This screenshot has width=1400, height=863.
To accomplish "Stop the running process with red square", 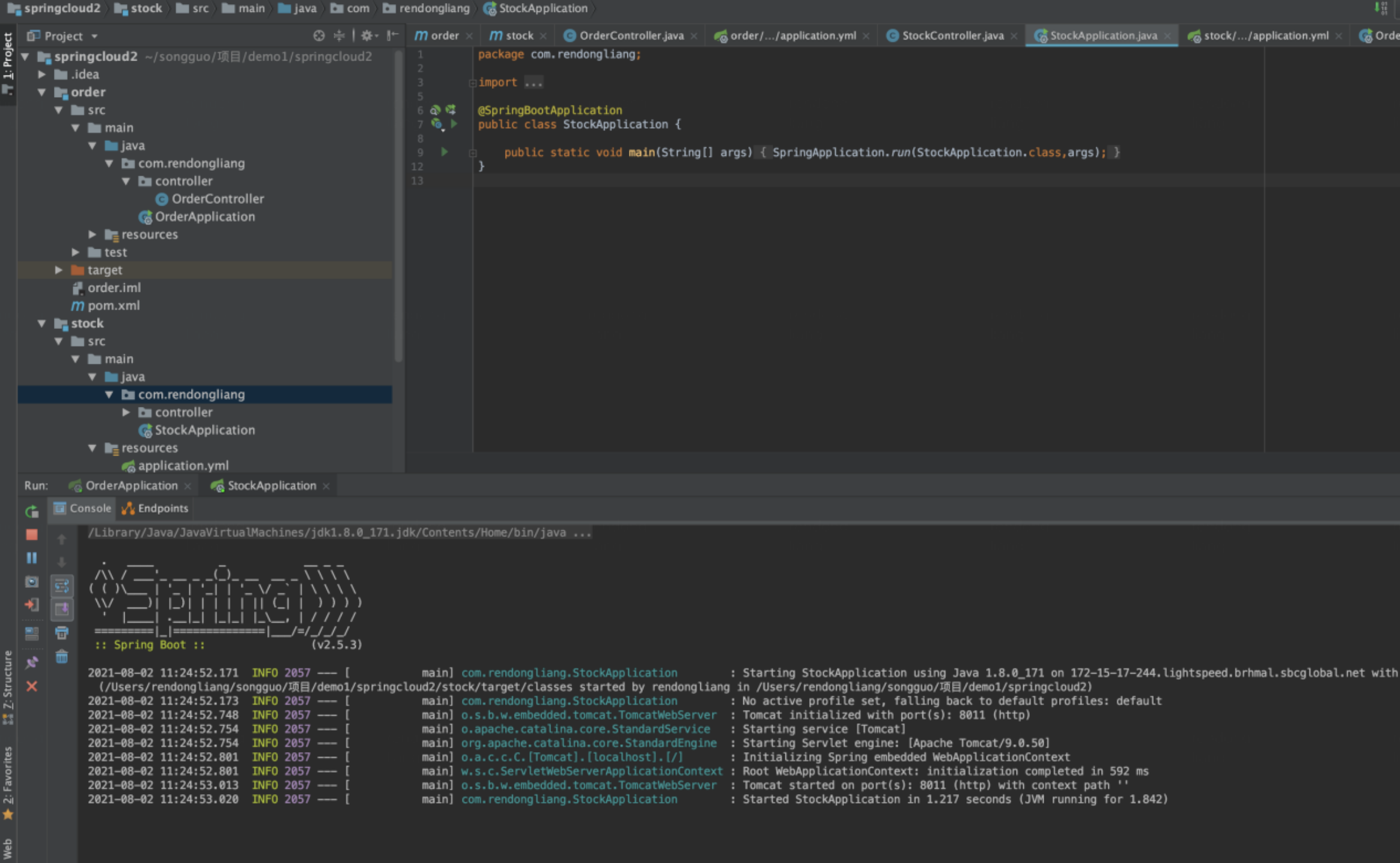I will (32, 535).
